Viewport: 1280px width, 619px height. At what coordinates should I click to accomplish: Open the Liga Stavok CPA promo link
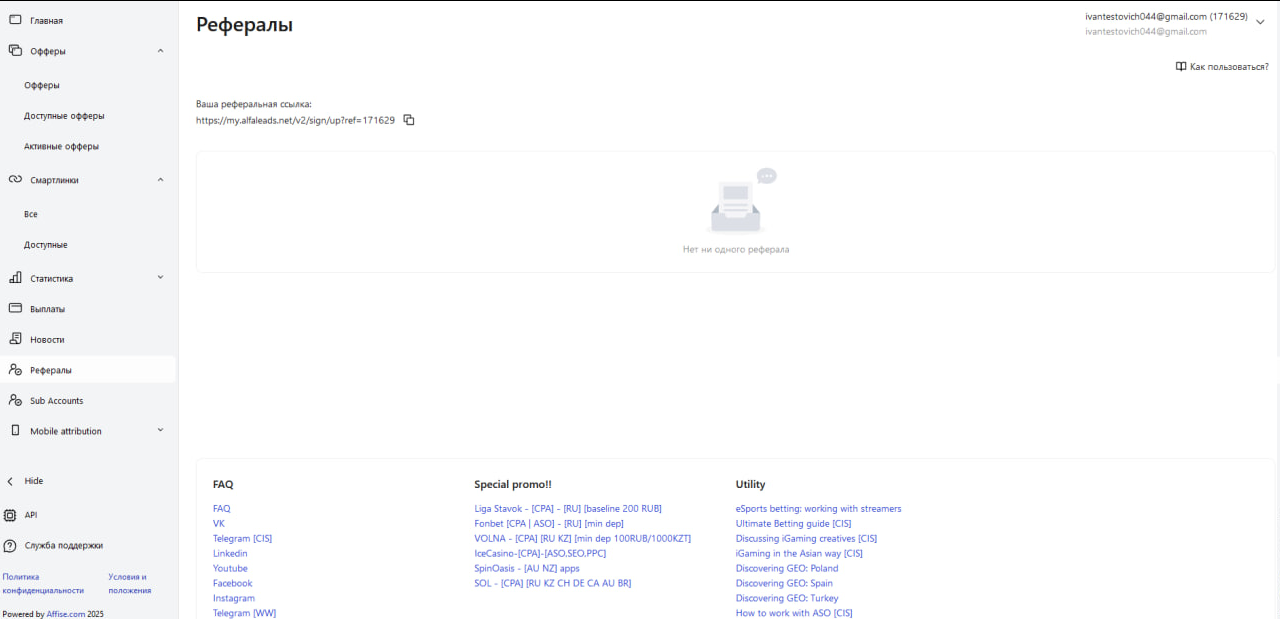pos(567,509)
